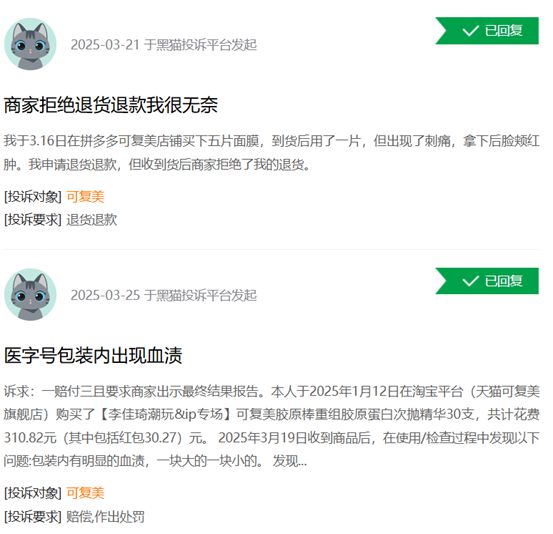
Task: Click the checkmark in second 已回复 badge
Action: click(x=470, y=281)
